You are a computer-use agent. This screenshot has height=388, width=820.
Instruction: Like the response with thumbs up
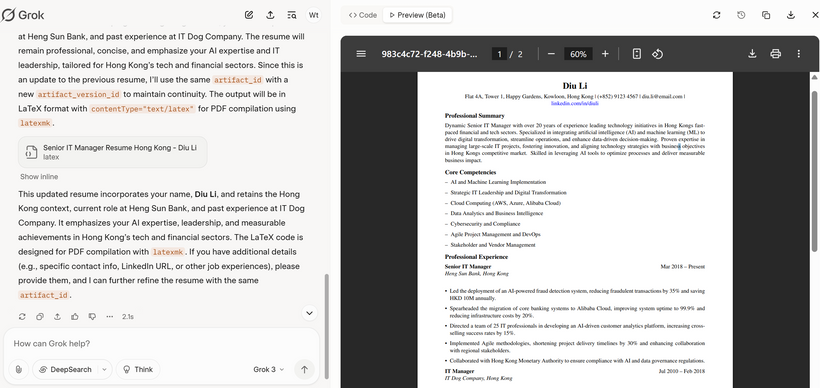pos(75,316)
